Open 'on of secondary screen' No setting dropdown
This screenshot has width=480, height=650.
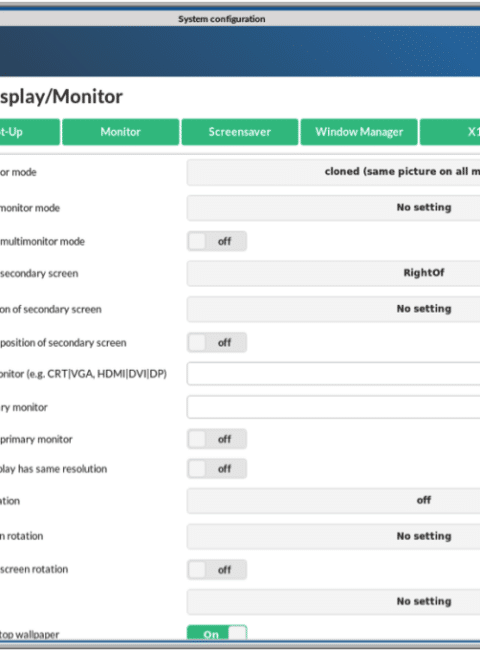[x=333, y=309]
